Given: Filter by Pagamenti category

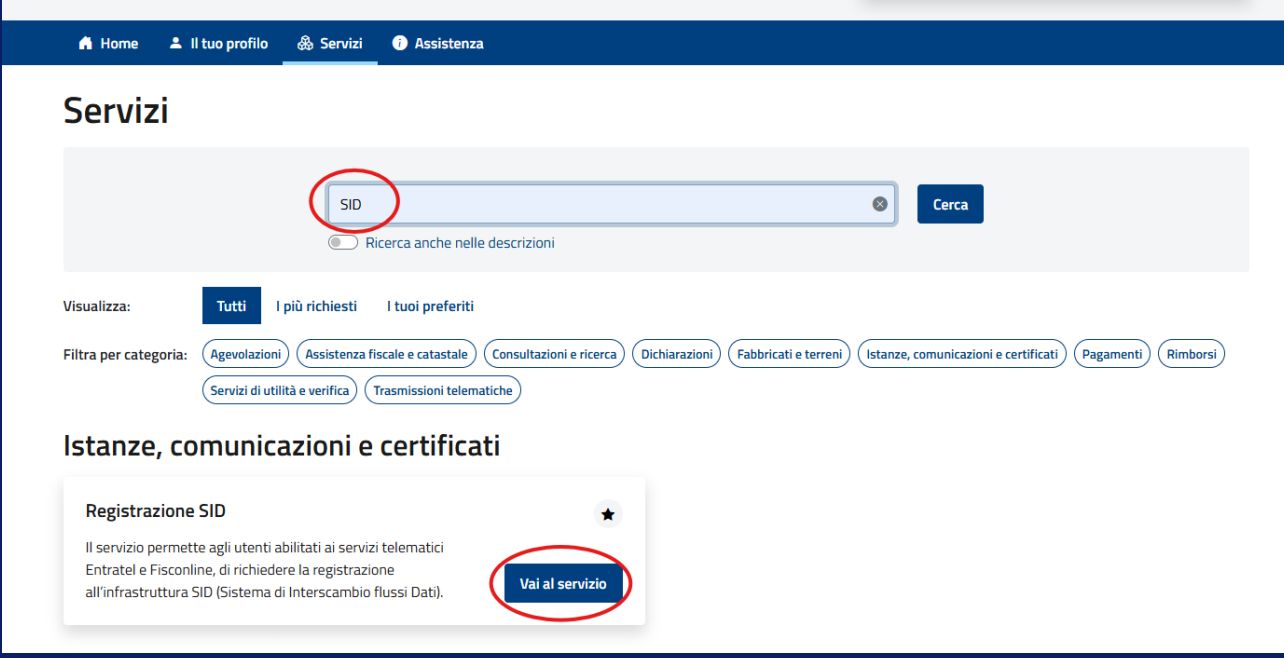Looking at the screenshot, I should (x=1112, y=354).
